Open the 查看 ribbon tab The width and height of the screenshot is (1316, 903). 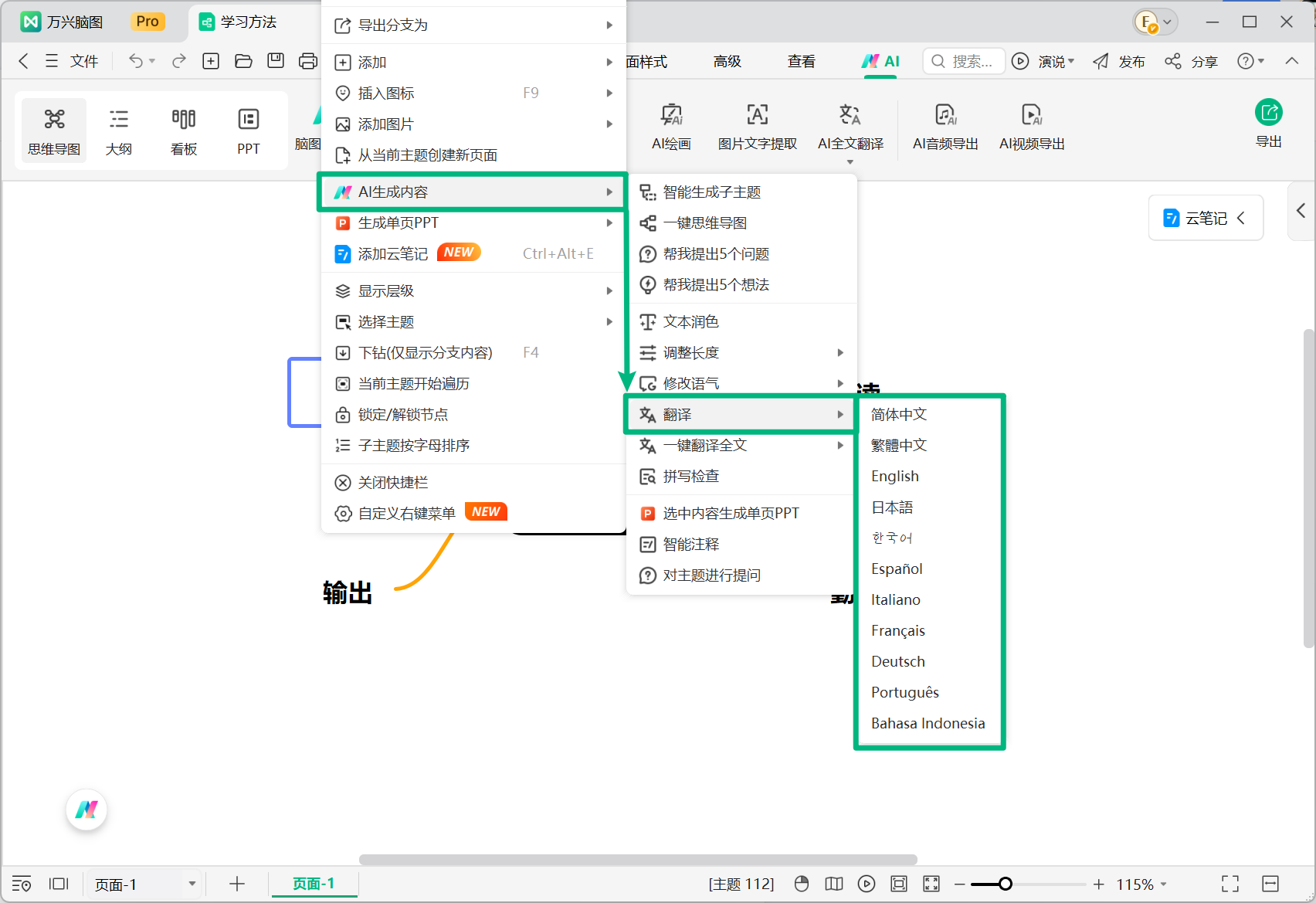pyautogui.click(x=801, y=61)
